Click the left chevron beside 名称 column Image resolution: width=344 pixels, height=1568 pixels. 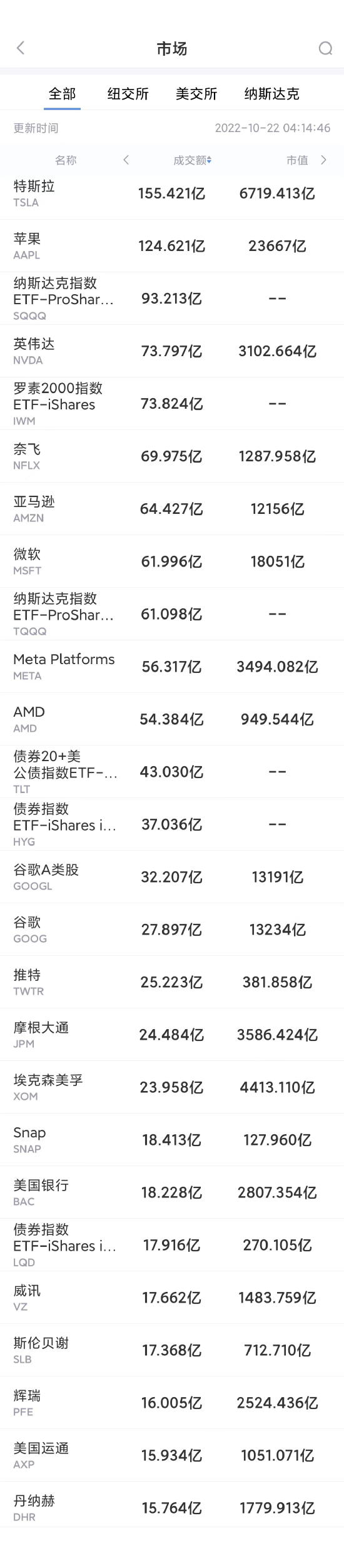coord(126,160)
